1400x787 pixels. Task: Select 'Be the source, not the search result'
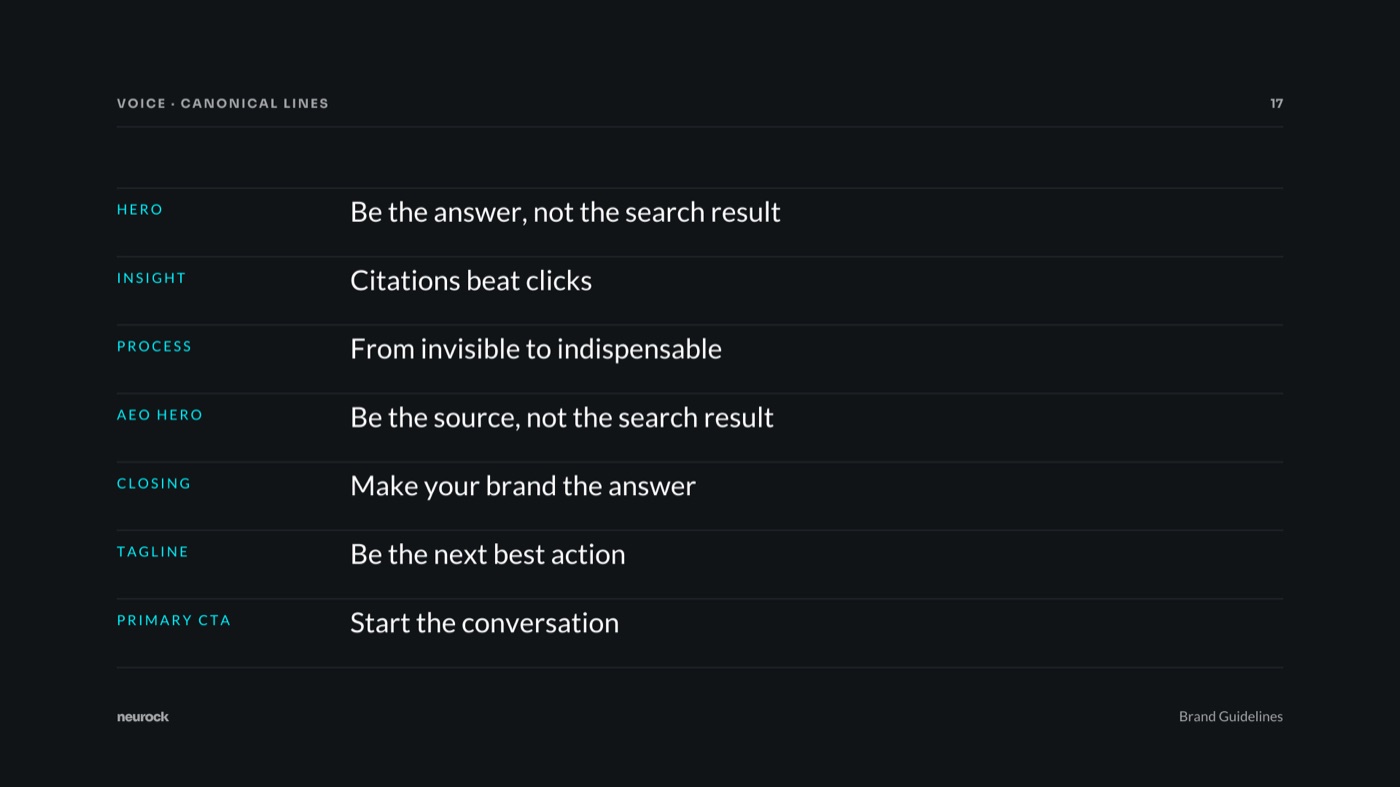[x=562, y=418]
